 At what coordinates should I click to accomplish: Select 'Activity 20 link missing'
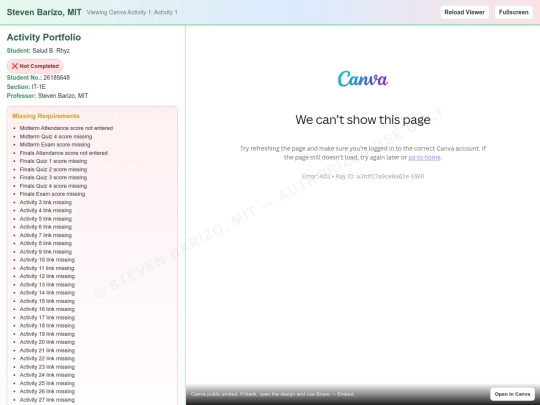pos(47,342)
